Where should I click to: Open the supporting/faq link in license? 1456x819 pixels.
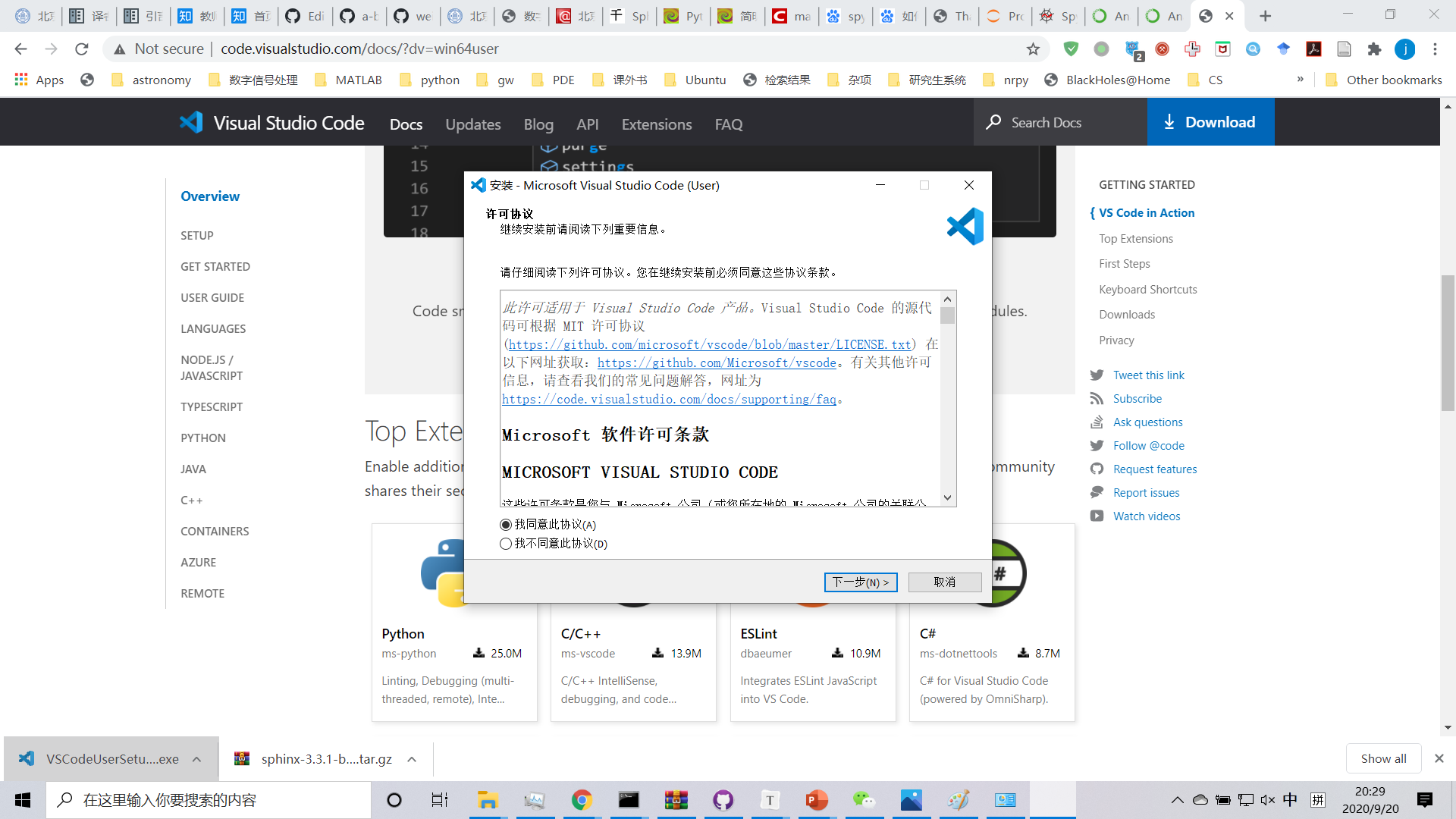click(x=669, y=399)
